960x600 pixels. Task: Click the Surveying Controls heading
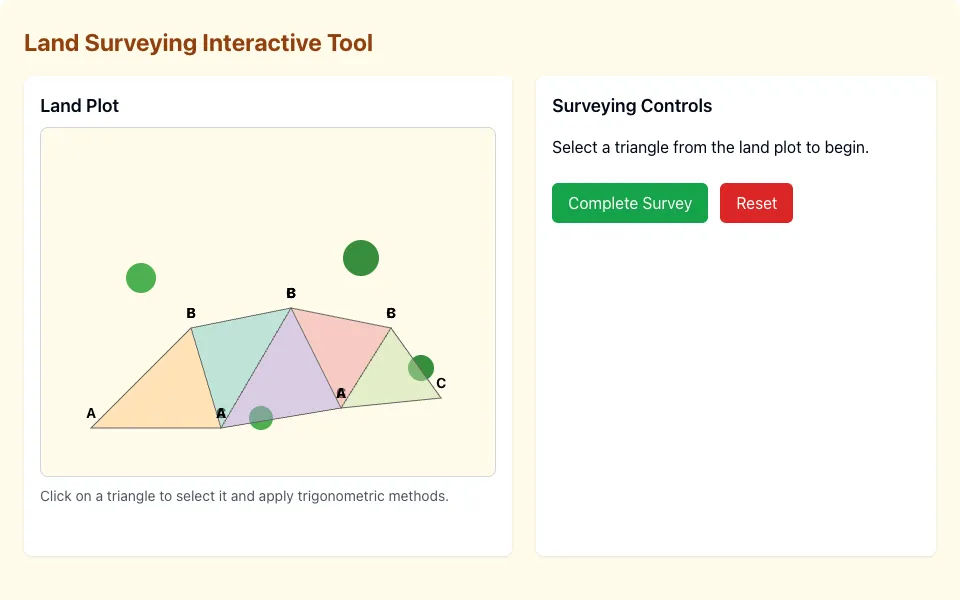point(632,106)
